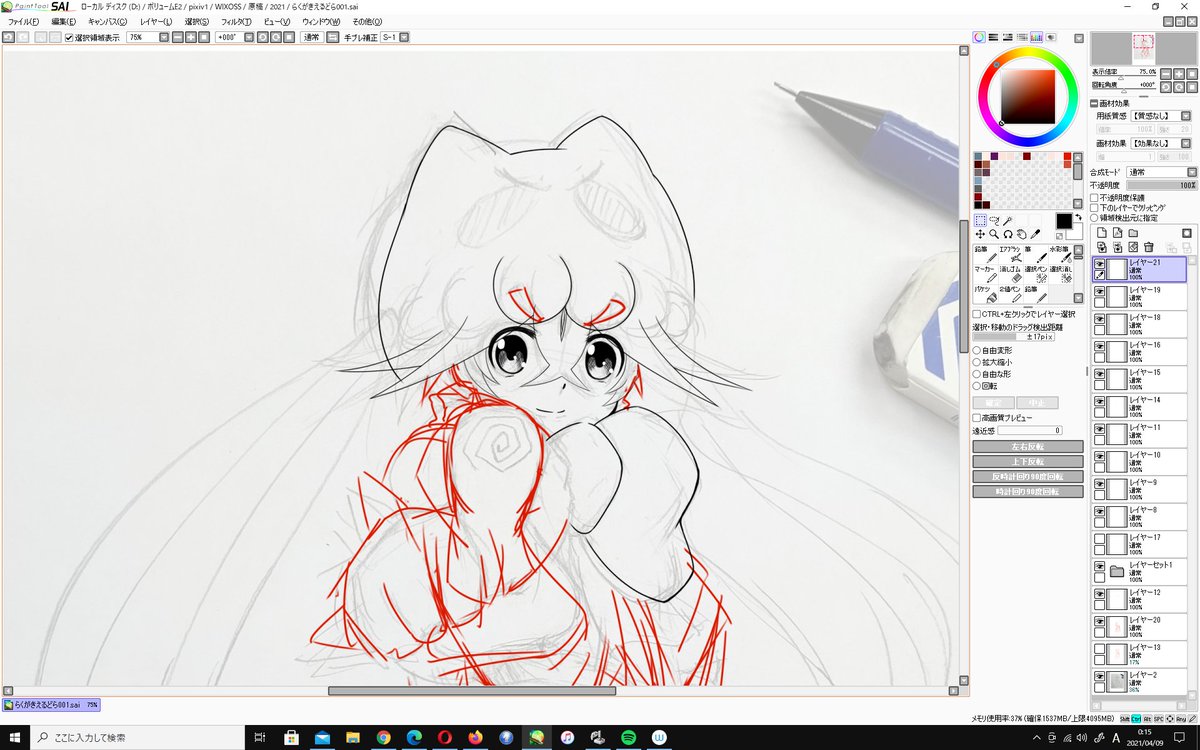Toggle the swatches panel icon
Viewport: 1200px width, 750px height.
(1036, 37)
